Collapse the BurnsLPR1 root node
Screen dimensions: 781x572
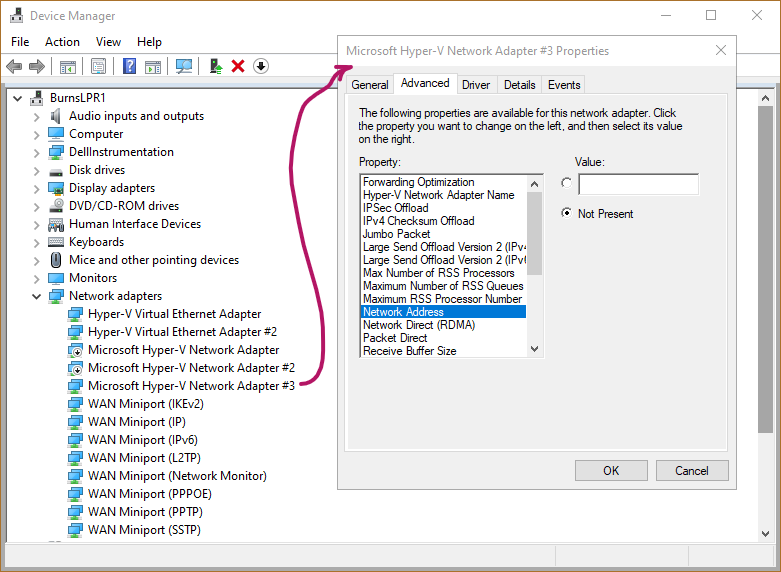click(x=17, y=98)
